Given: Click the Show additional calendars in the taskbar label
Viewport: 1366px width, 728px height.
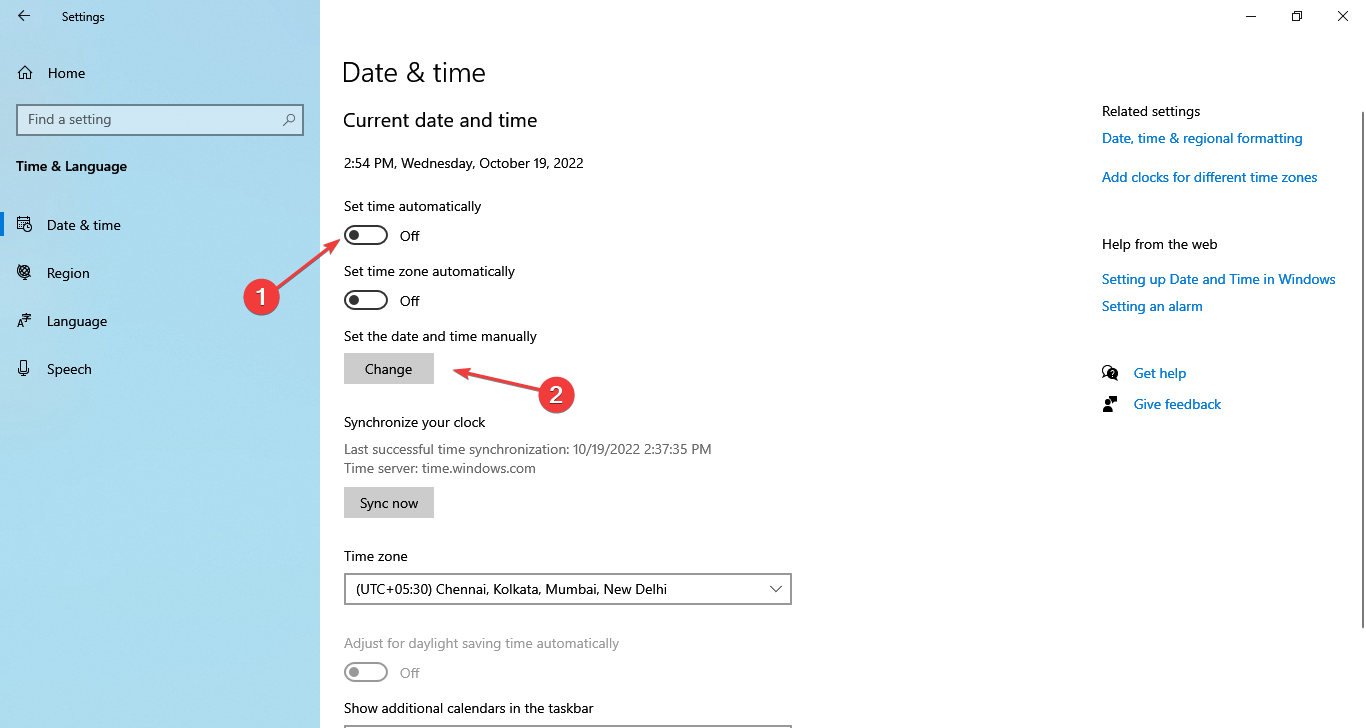Looking at the screenshot, I should (468, 708).
